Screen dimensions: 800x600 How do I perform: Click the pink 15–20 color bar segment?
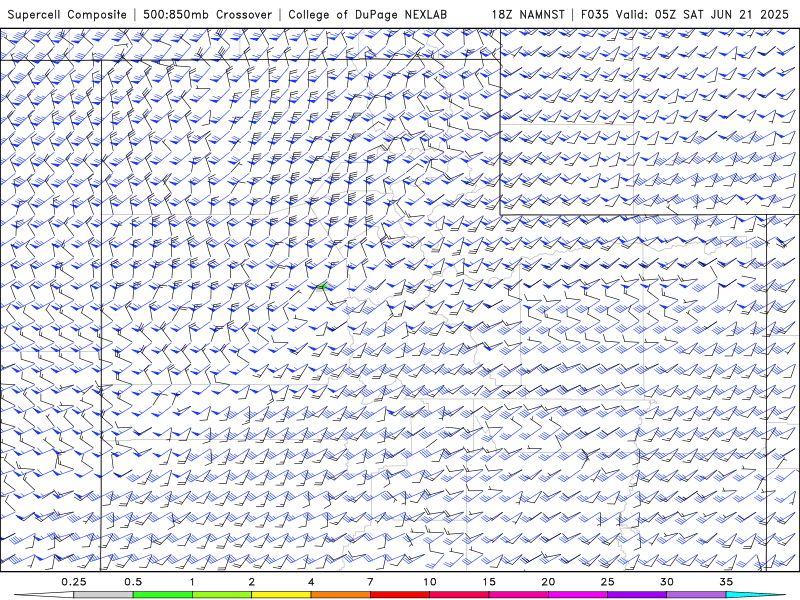518,595
